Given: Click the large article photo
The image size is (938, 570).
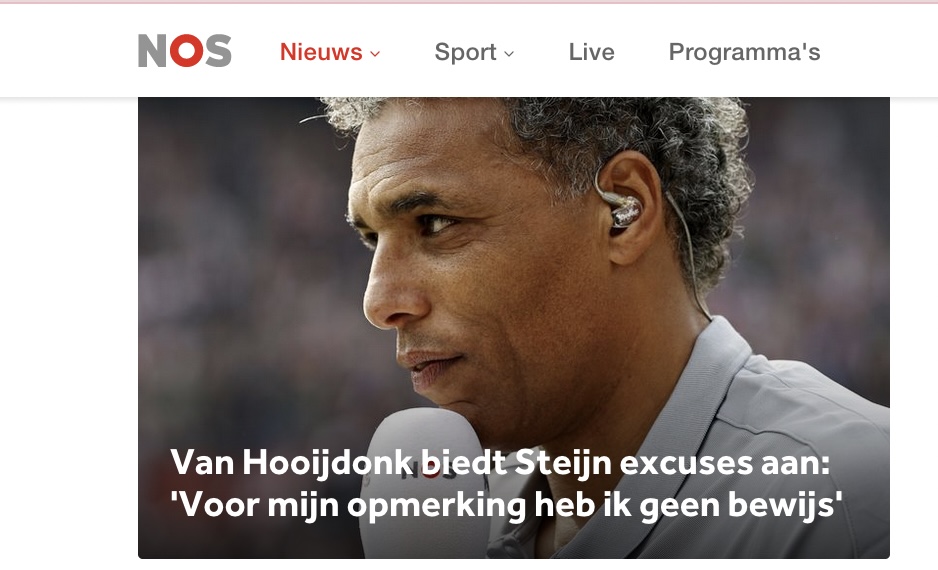Looking at the screenshot, I should pyautogui.click(x=513, y=328).
